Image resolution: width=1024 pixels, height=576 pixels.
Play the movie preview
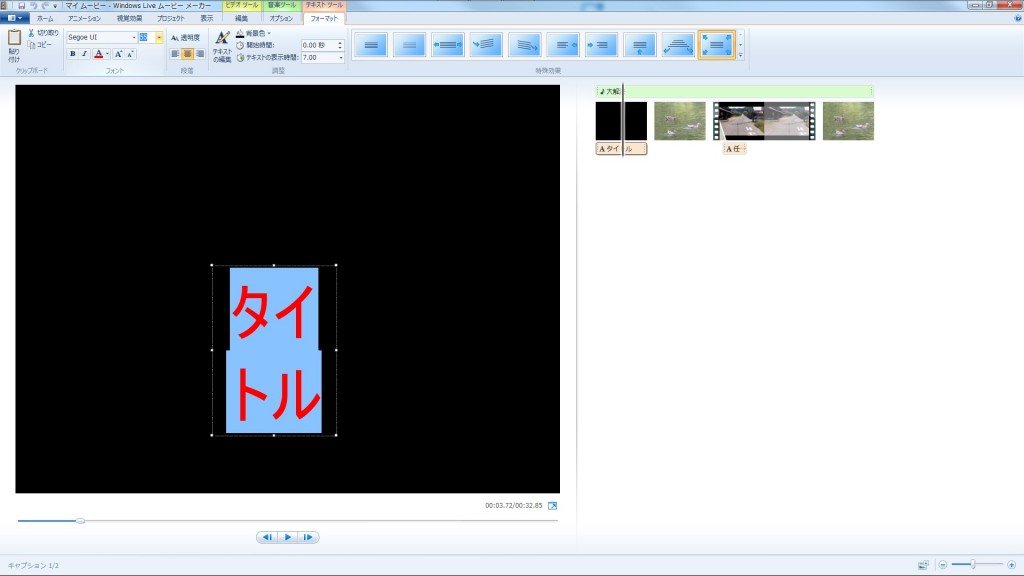point(288,537)
